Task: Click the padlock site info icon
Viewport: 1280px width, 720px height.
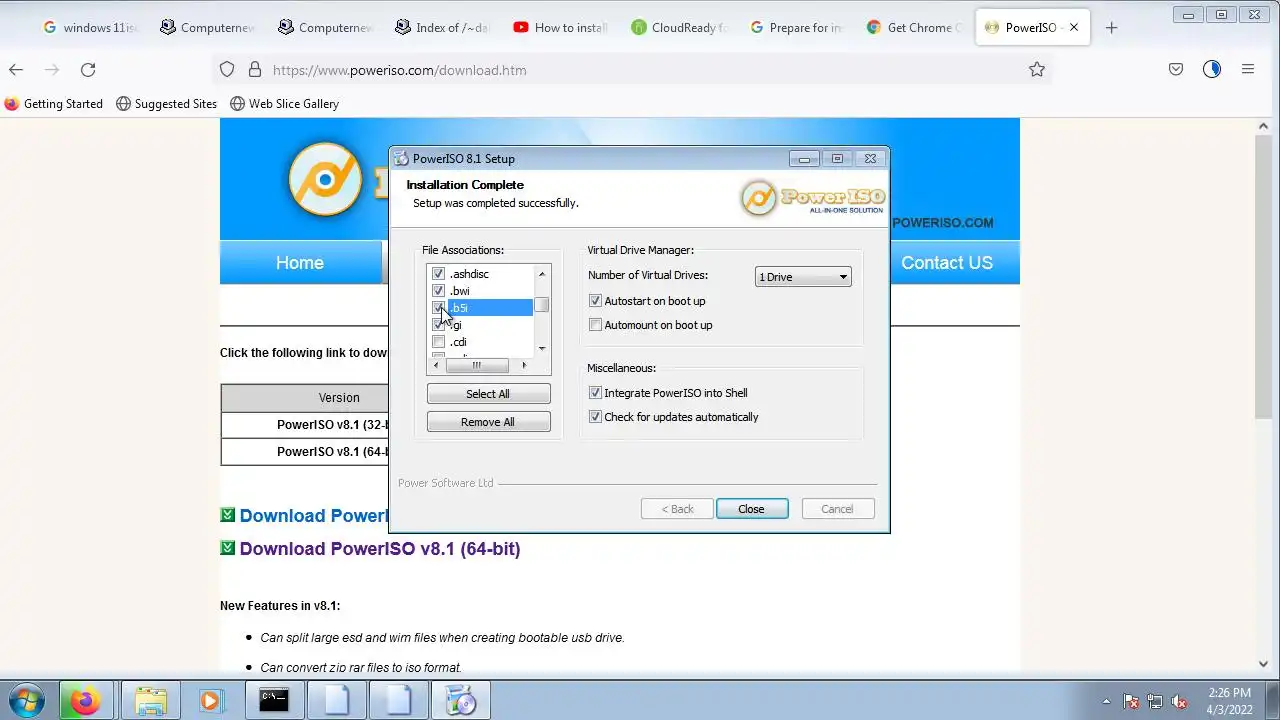Action: [x=254, y=69]
